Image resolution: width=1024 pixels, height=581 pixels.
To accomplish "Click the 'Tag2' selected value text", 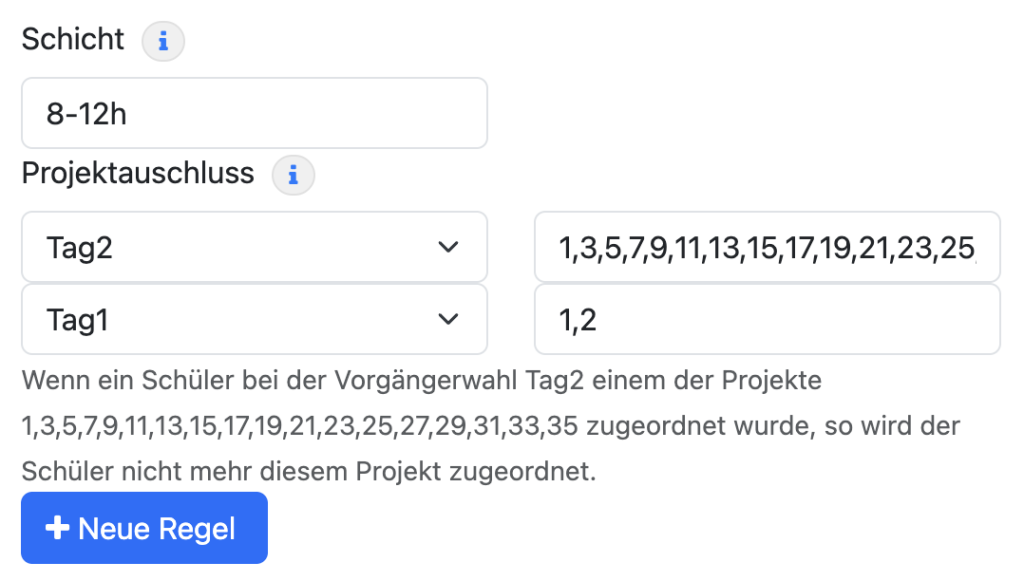I will point(79,247).
